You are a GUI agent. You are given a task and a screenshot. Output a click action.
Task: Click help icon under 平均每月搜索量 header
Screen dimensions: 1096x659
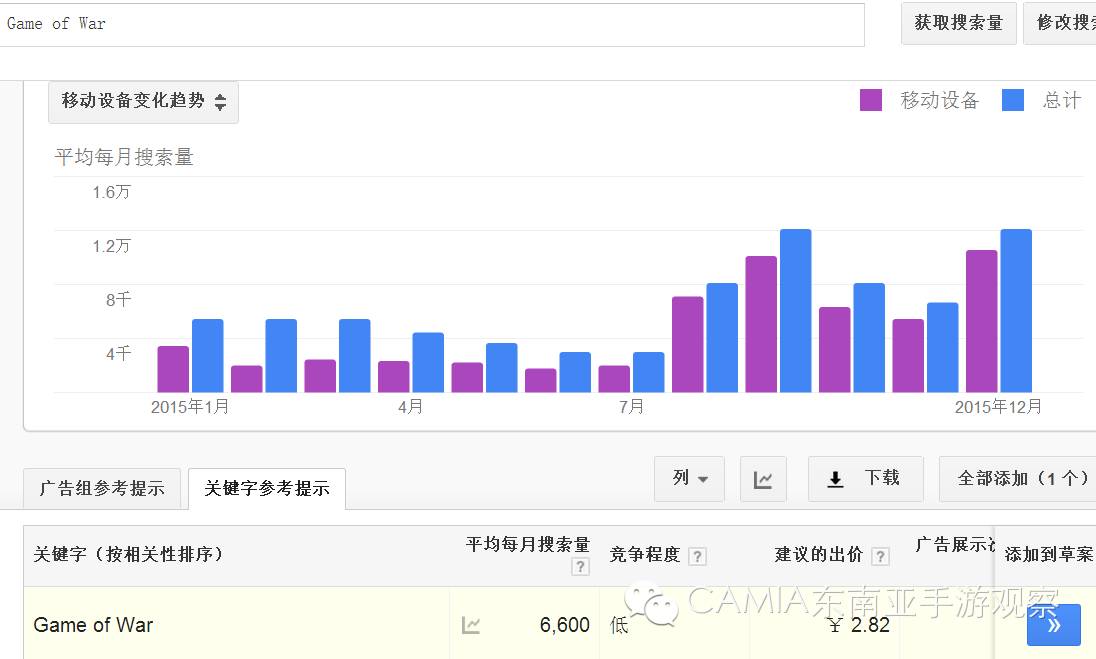pyautogui.click(x=580, y=566)
